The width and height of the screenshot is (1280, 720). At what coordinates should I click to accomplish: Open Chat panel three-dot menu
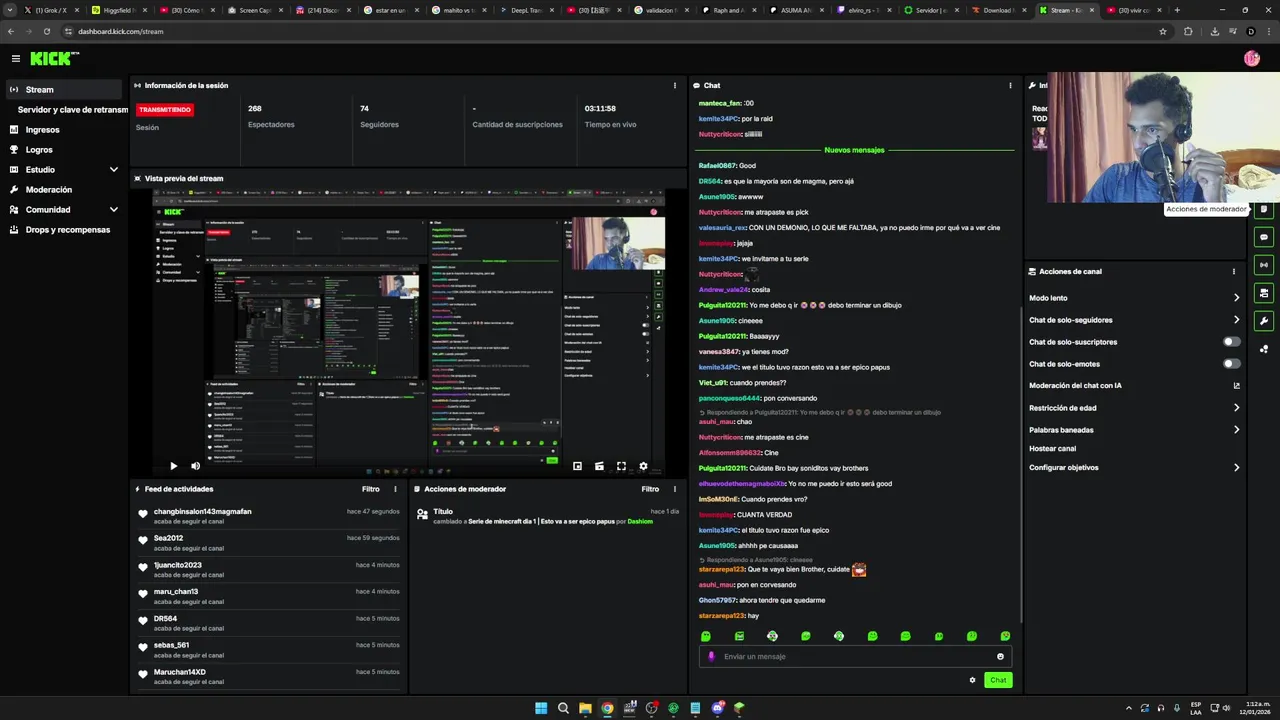pyautogui.click(x=1010, y=86)
